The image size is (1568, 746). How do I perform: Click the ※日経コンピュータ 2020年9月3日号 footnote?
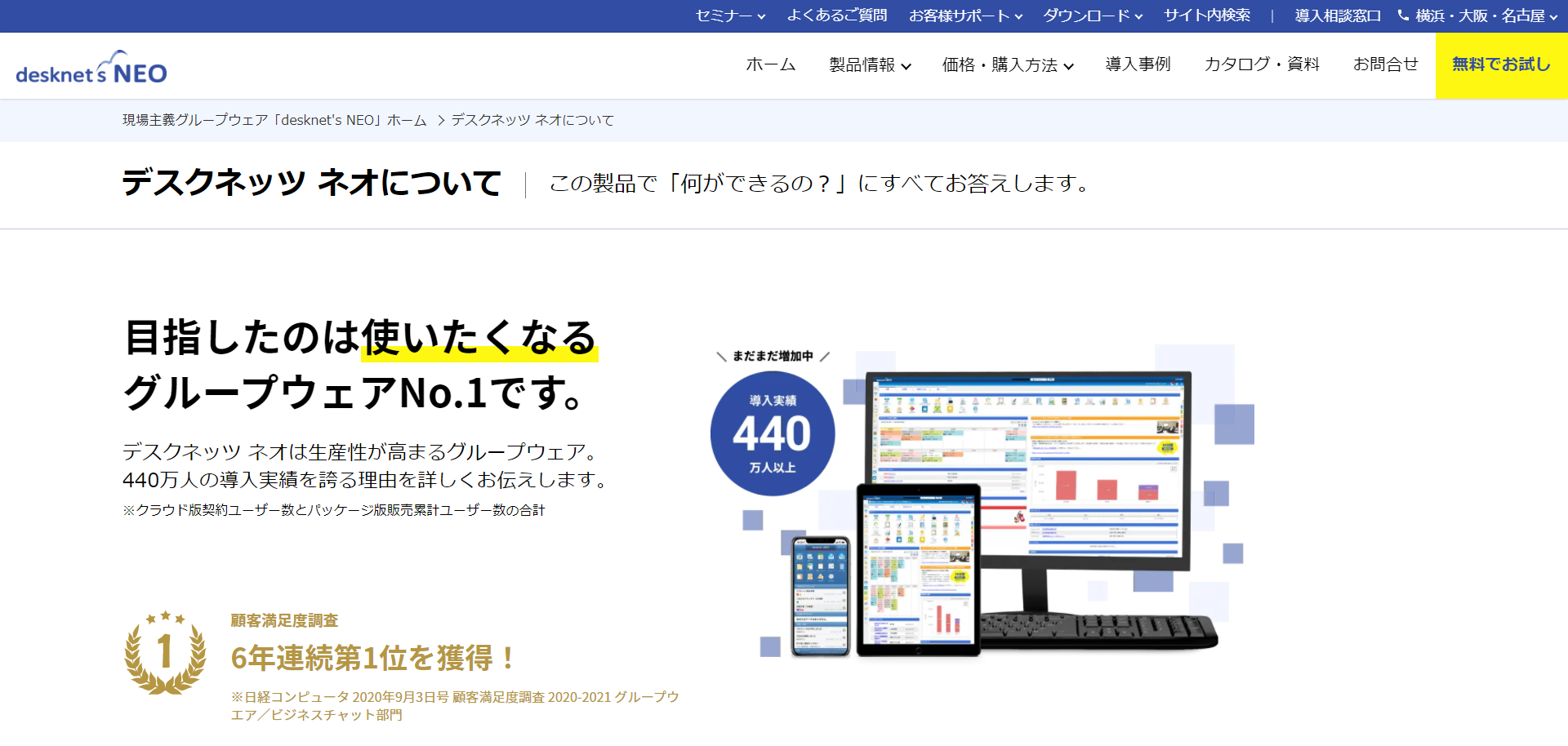(x=455, y=706)
